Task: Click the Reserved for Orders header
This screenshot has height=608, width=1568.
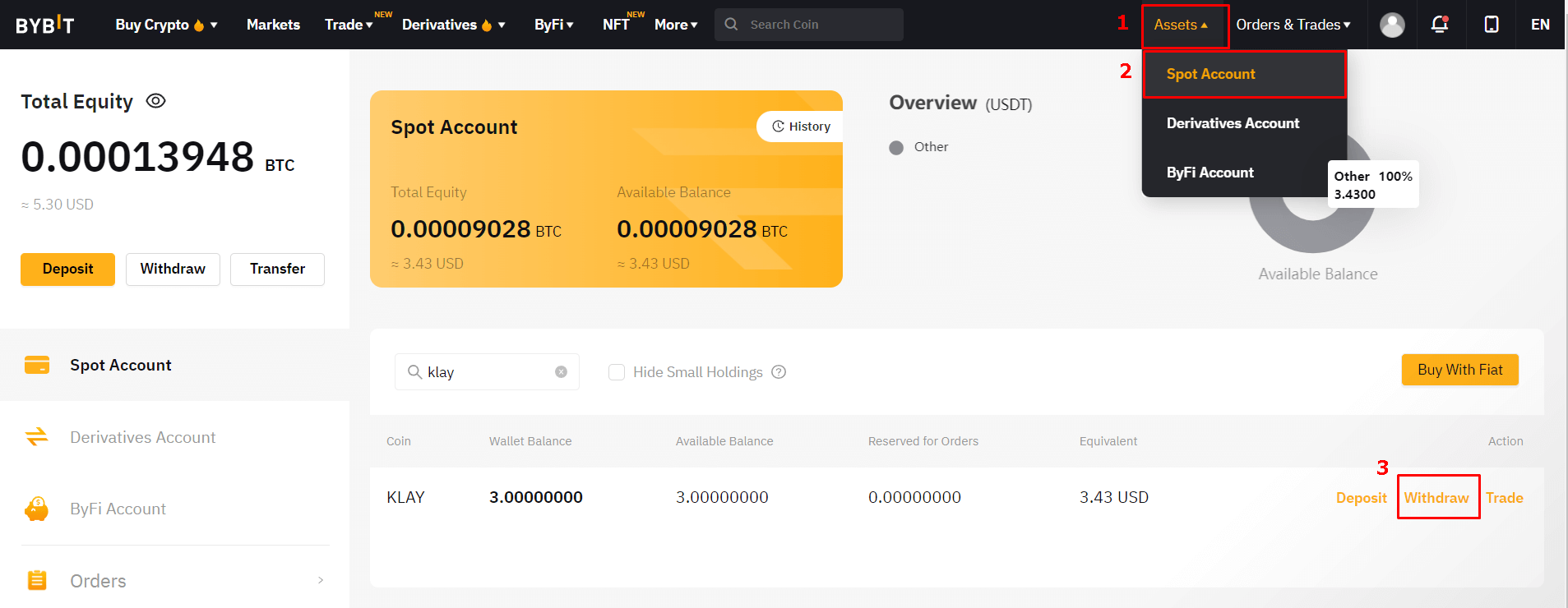Action: pos(923,441)
